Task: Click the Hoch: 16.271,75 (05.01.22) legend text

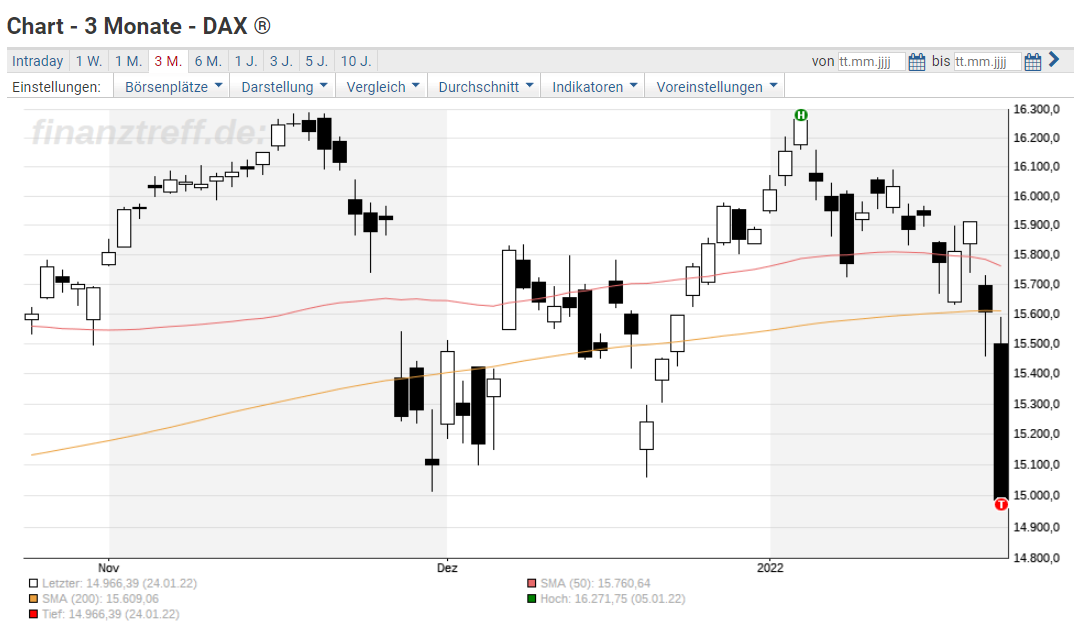Action: [613, 598]
